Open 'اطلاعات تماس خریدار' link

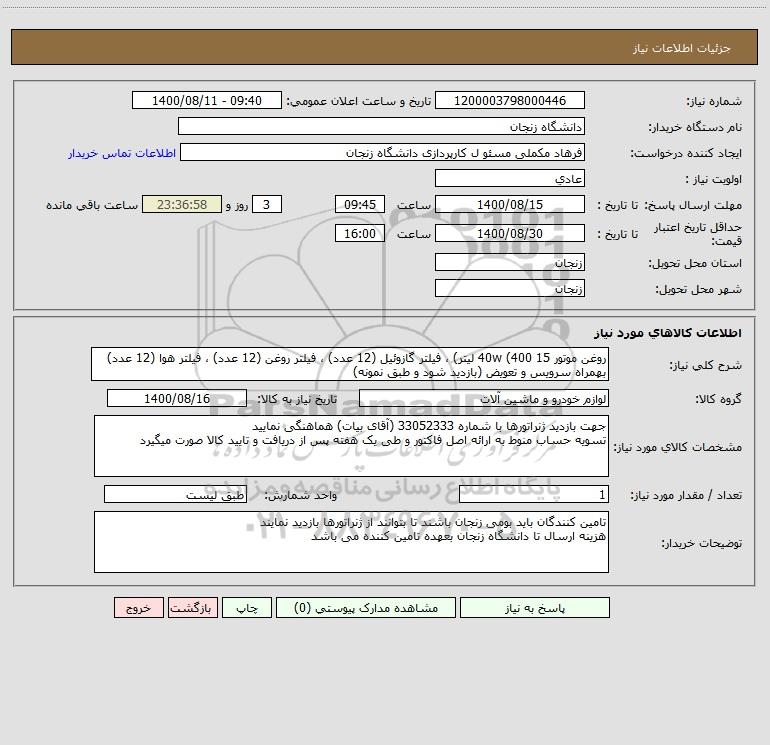[122, 153]
